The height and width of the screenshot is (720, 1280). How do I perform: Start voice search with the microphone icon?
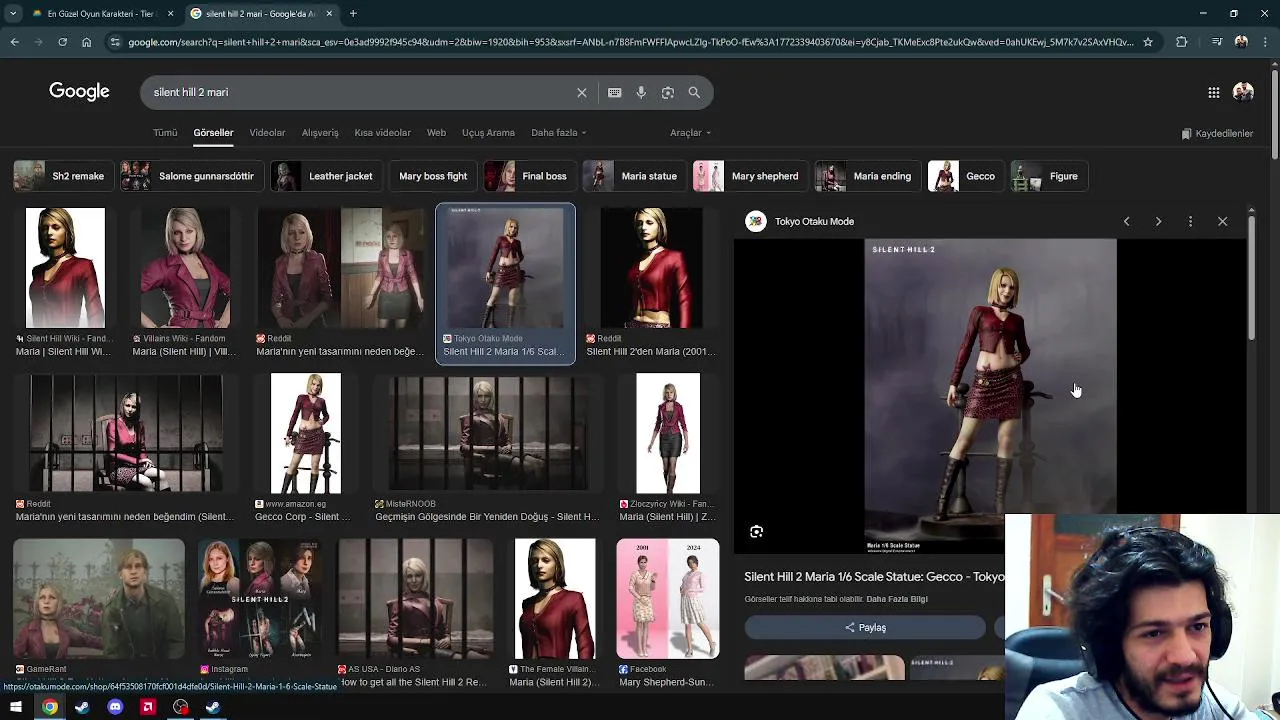[x=641, y=92]
